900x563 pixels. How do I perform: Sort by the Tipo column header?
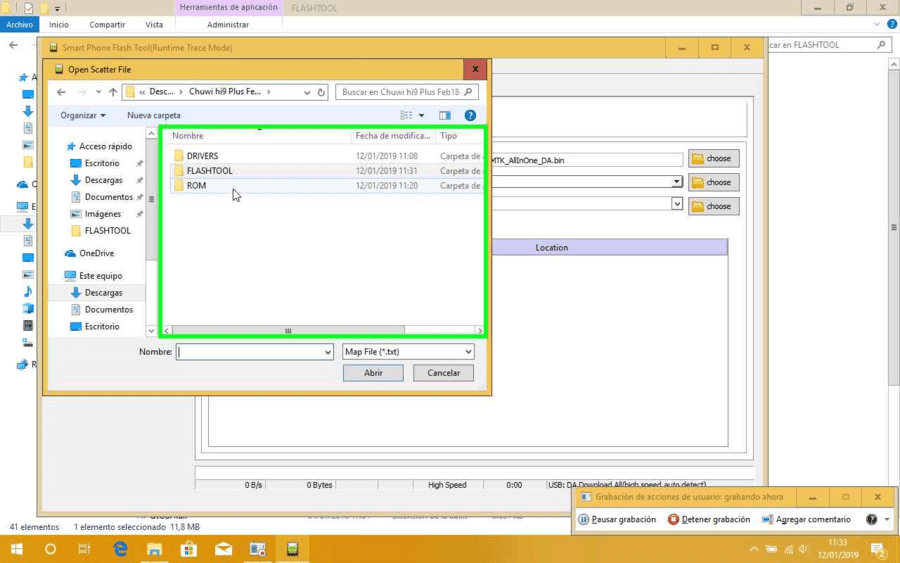[448, 136]
